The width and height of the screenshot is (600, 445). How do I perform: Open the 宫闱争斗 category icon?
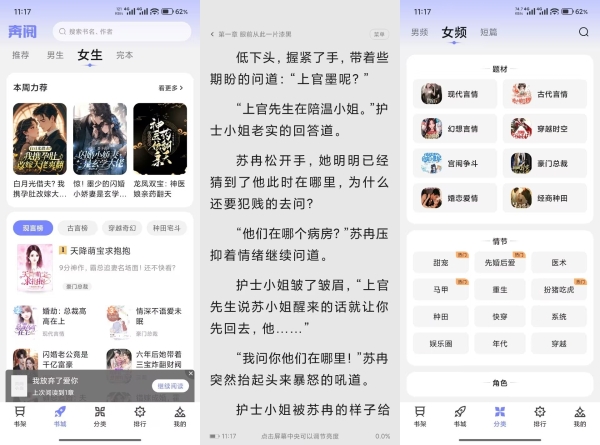pyautogui.click(x=431, y=163)
